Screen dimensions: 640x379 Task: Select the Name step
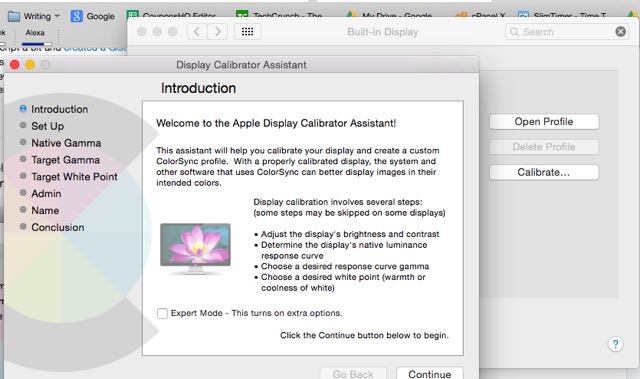pos(39,211)
